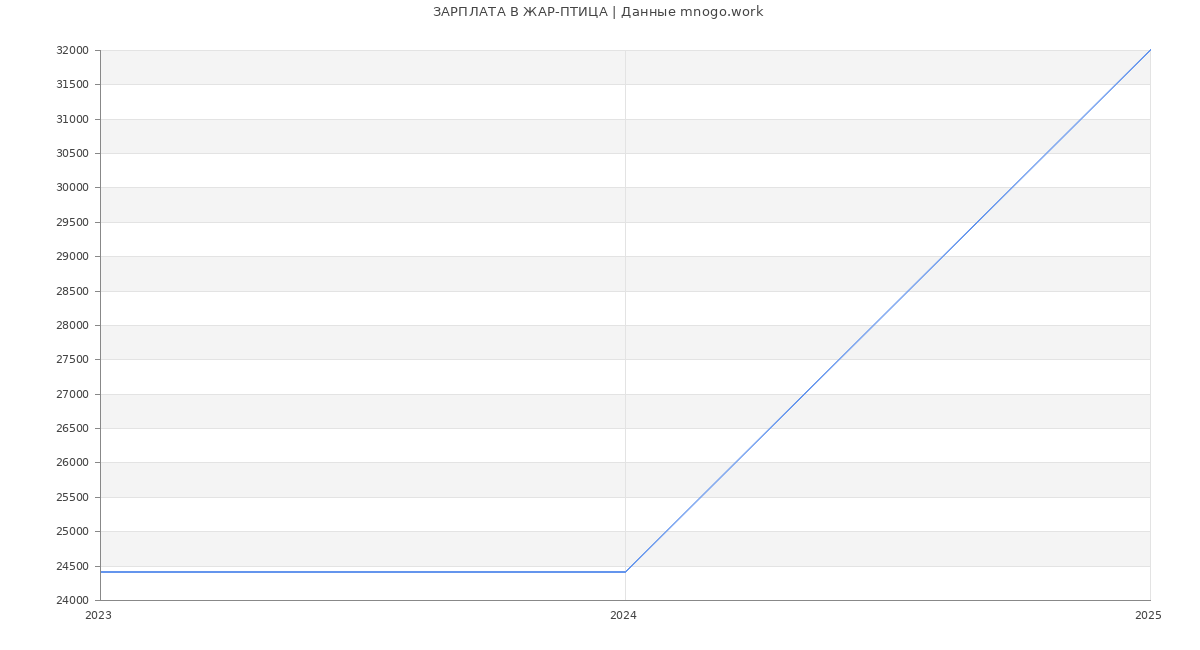The image size is (1200, 650).
Task: Click the line's bend point at 2024
Action: coord(625,572)
